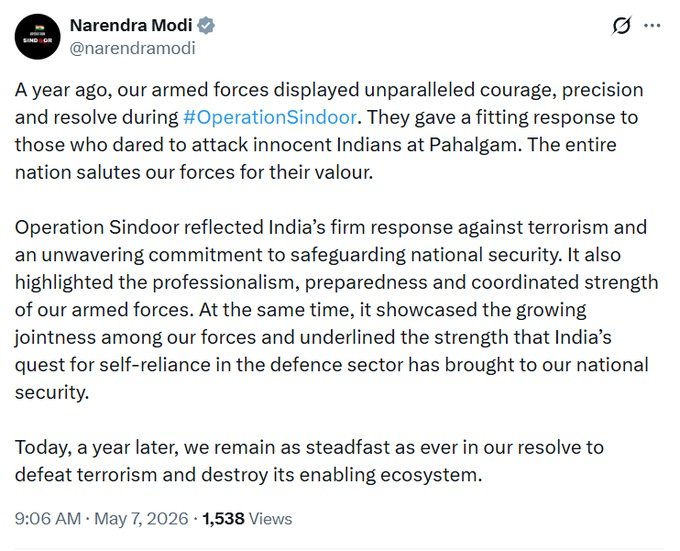Visit the @narendramodi handle link
Viewport: 680px width, 551px height.
pyautogui.click(x=133, y=48)
